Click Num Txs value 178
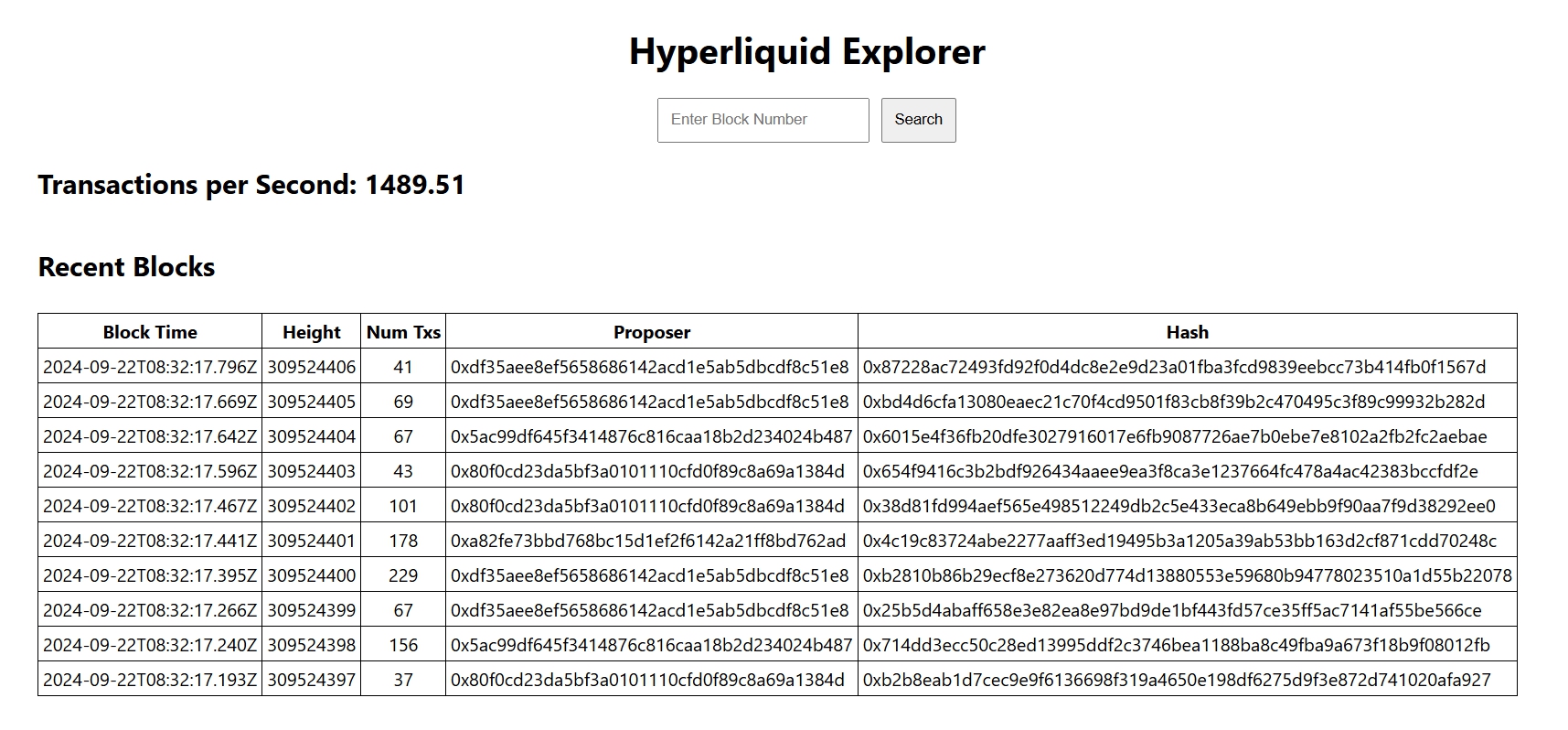The image size is (1568, 730). pyautogui.click(x=403, y=541)
